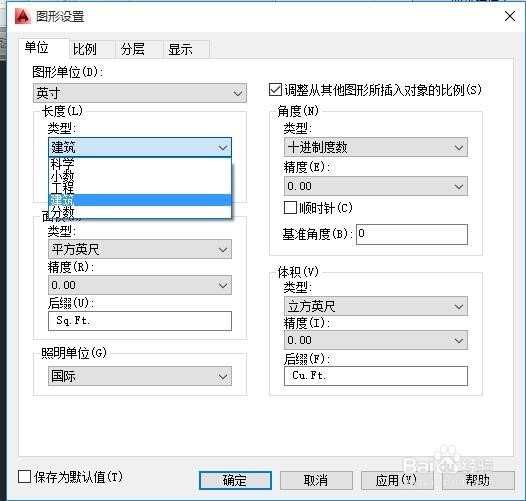526x501 pixels.
Task: Pick 工程 in the length type list
Action: [140, 188]
